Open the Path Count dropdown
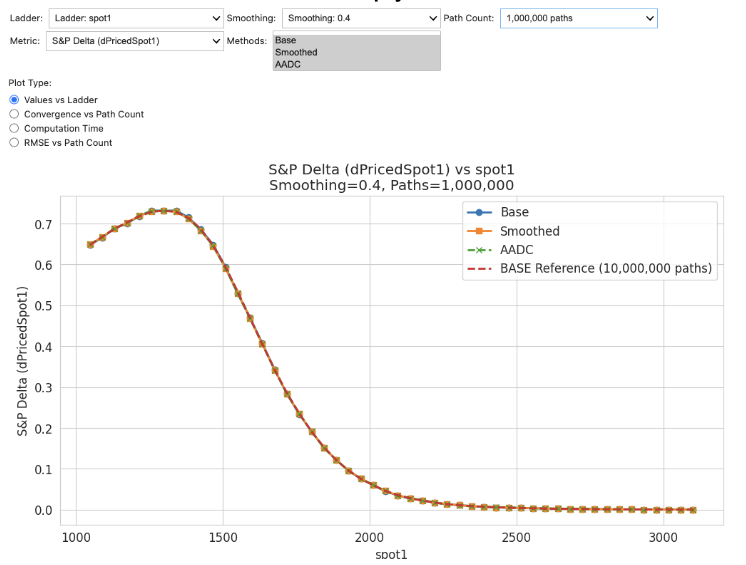The image size is (746, 565). pyautogui.click(x=578, y=18)
